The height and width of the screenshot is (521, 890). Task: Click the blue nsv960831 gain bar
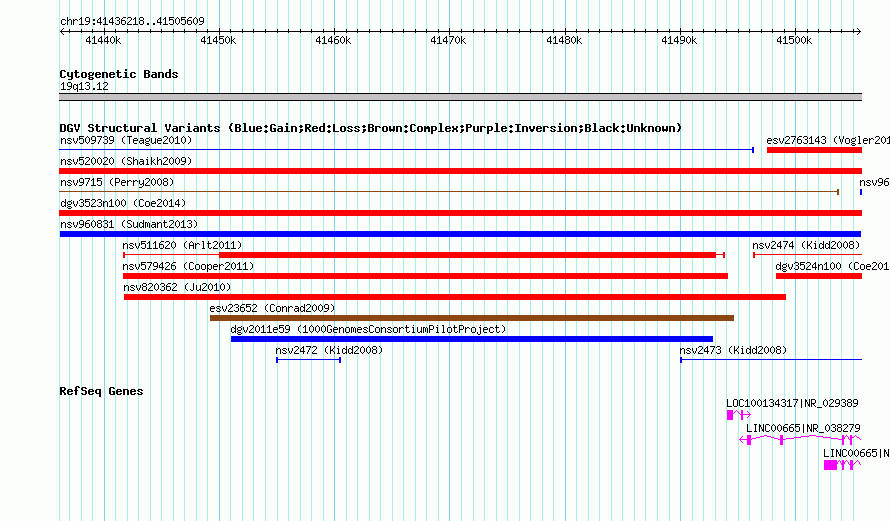point(460,234)
